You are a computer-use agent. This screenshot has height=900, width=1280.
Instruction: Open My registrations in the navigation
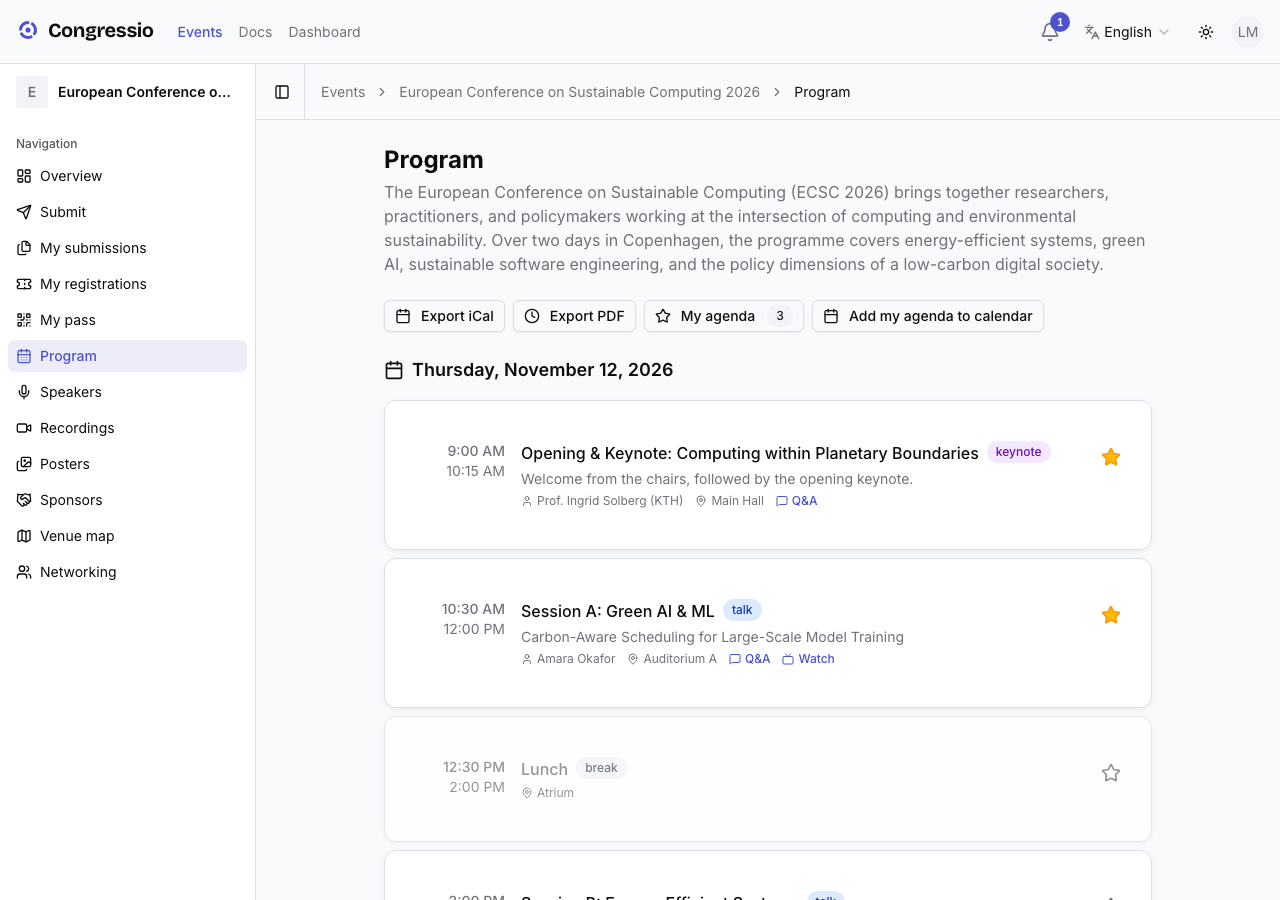(x=127, y=284)
